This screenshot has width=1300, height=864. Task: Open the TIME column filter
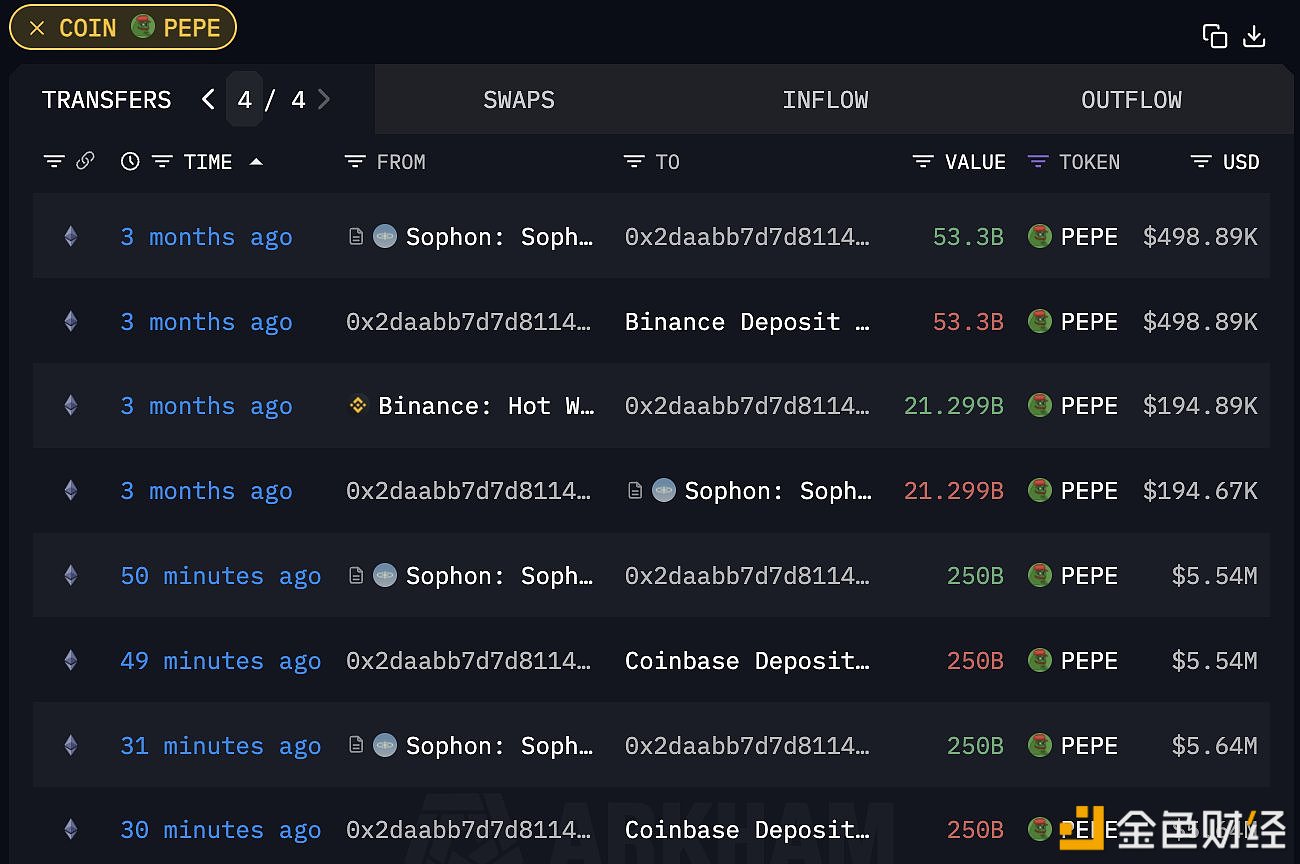(162, 161)
